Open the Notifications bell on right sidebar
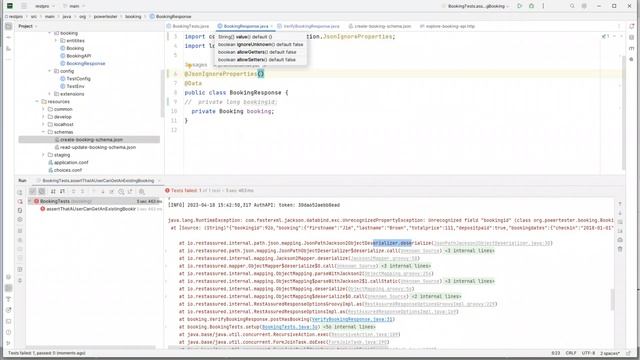Screen dimensions: 640x360 [x=631, y=27]
